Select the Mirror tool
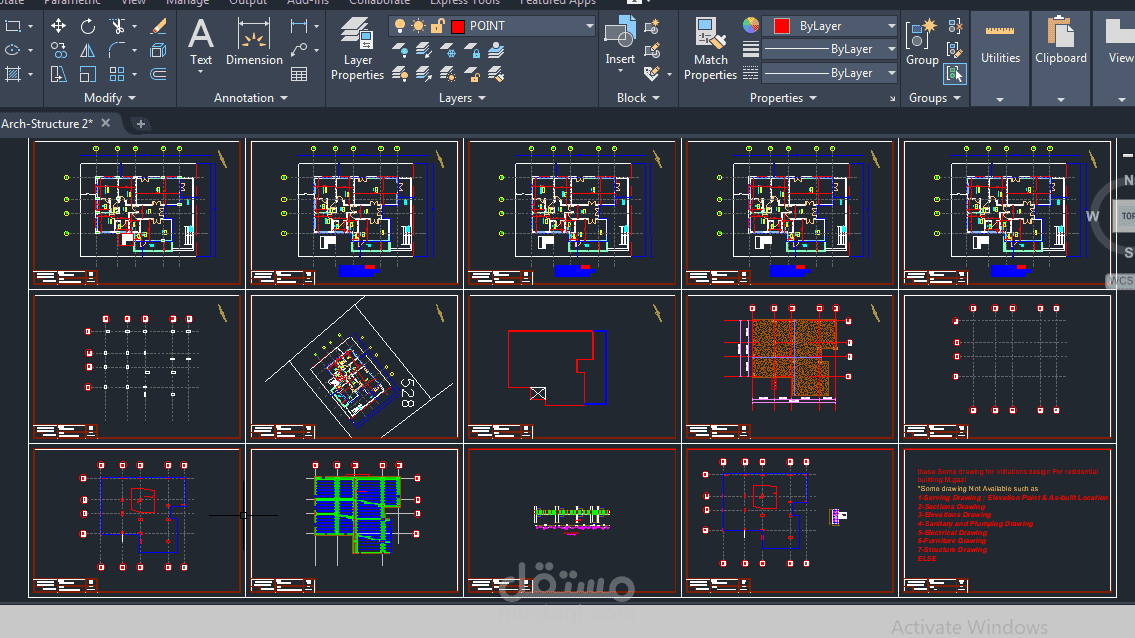 pos(88,50)
